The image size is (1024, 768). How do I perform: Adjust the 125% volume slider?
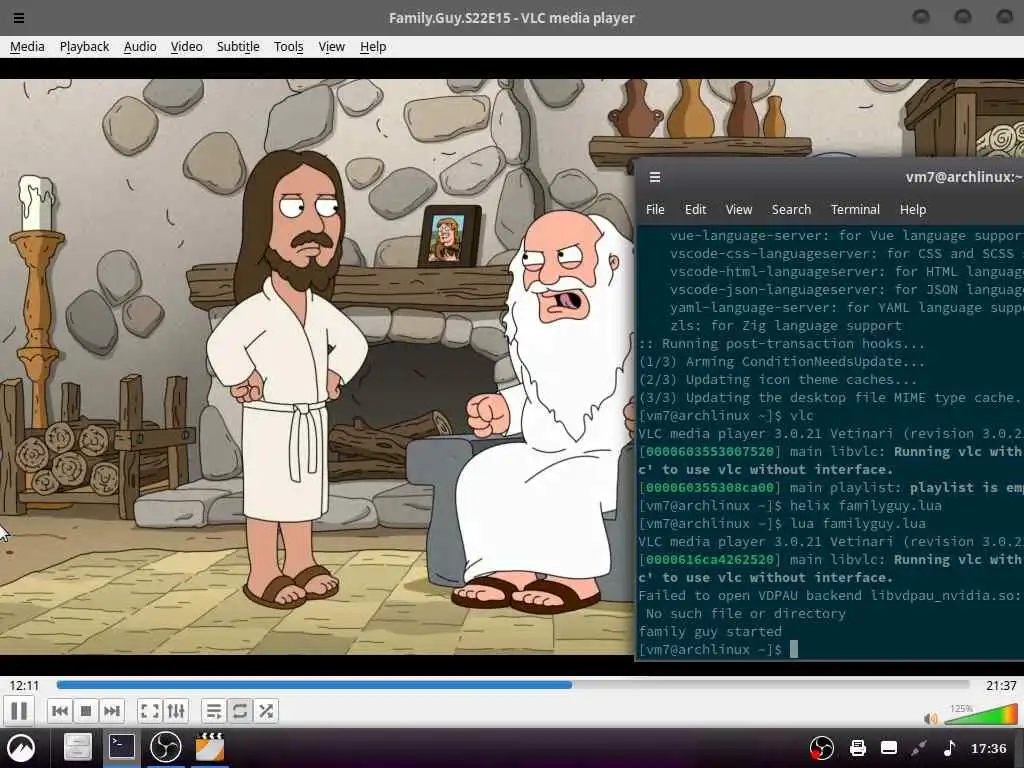coord(981,715)
